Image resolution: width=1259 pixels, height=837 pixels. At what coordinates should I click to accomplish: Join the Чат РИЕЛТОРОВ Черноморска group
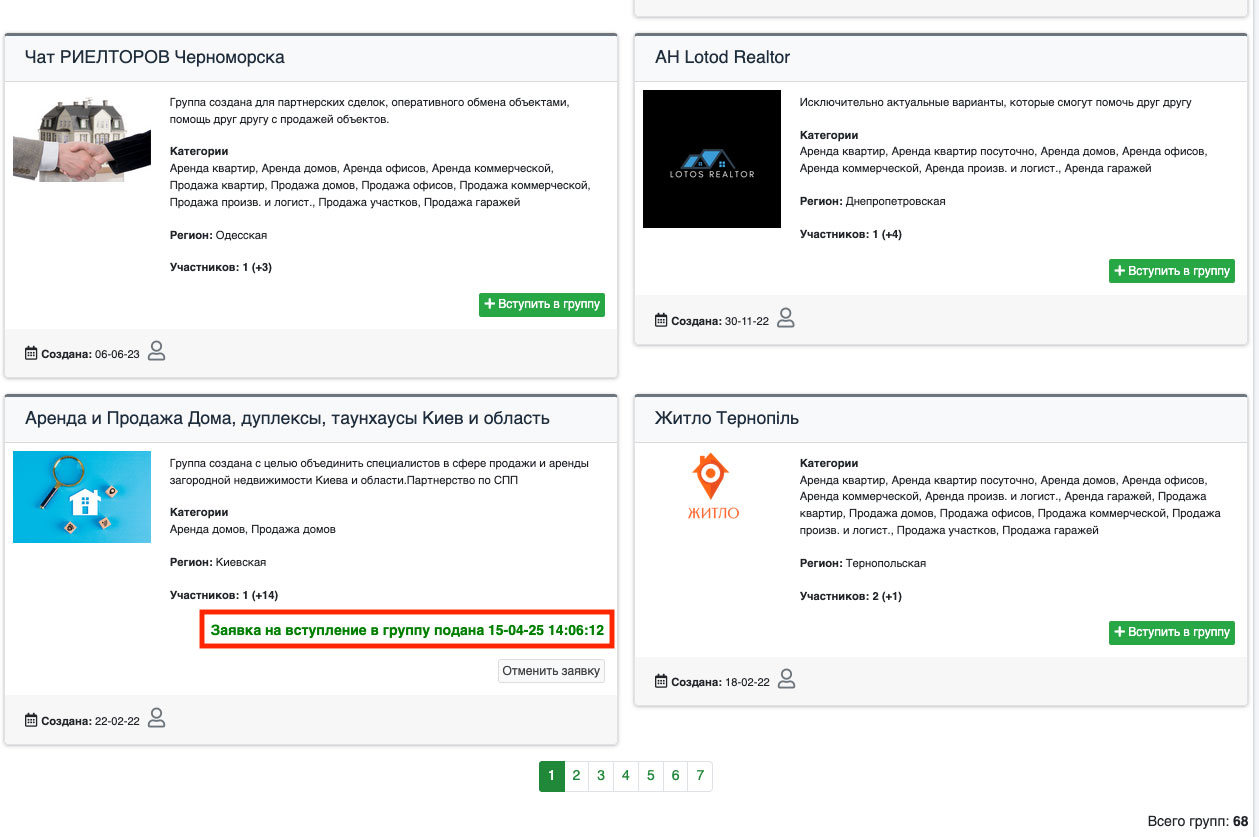(x=542, y=304)
